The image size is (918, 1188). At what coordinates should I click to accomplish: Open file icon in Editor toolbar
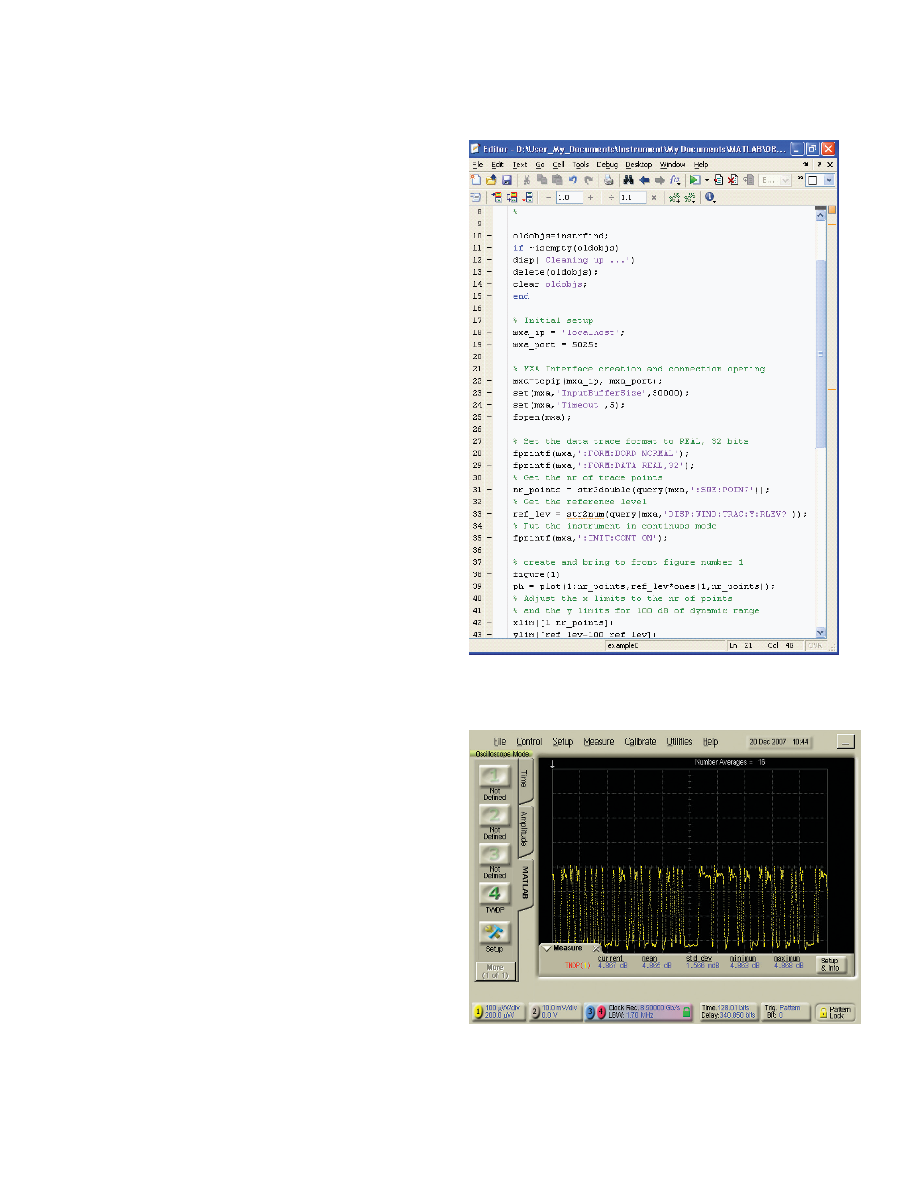(491, 180)
